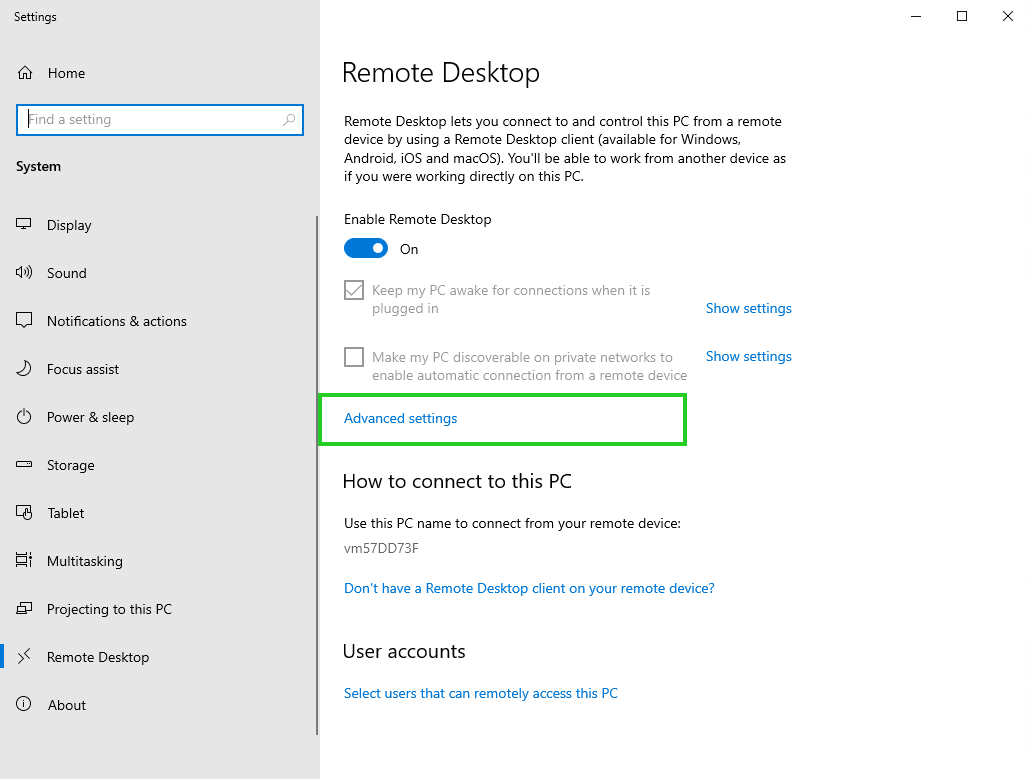Image resolution: width=1031 pixels, height=779 pixels.
Task: Open Home settings page
Action: click(66, 73)
